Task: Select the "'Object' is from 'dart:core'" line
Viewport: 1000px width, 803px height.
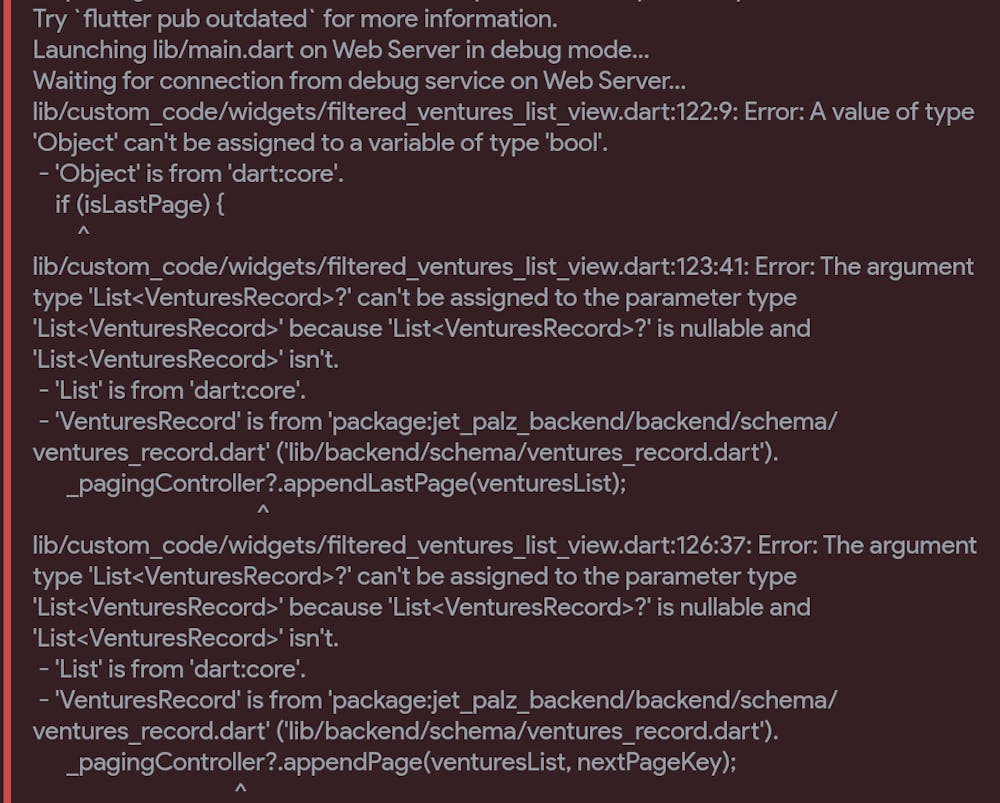Action: coord(192,173)
